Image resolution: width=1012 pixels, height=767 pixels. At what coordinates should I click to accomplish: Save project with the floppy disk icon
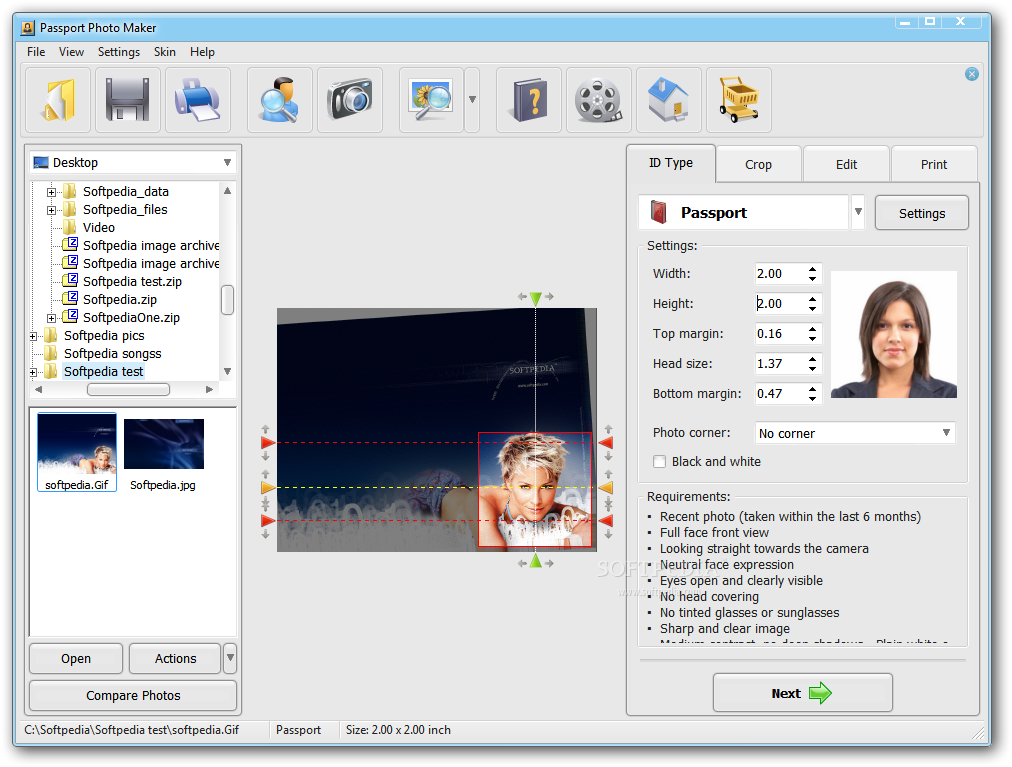click(x=128, y=100)
